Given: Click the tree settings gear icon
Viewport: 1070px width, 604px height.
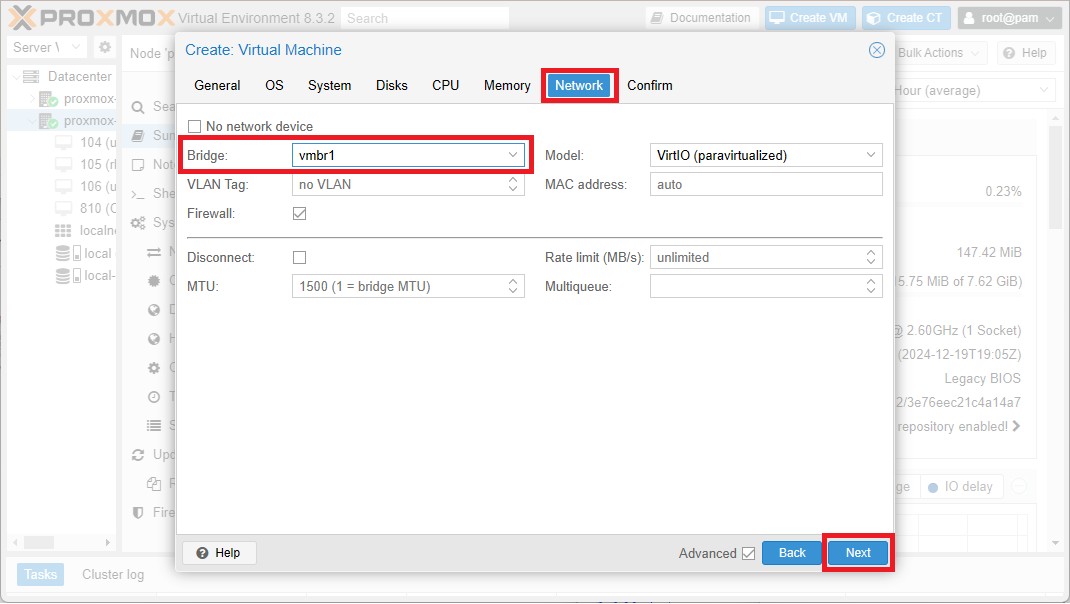Looking at the screenshot, I should pyautogui.click(x=104, y=47).
